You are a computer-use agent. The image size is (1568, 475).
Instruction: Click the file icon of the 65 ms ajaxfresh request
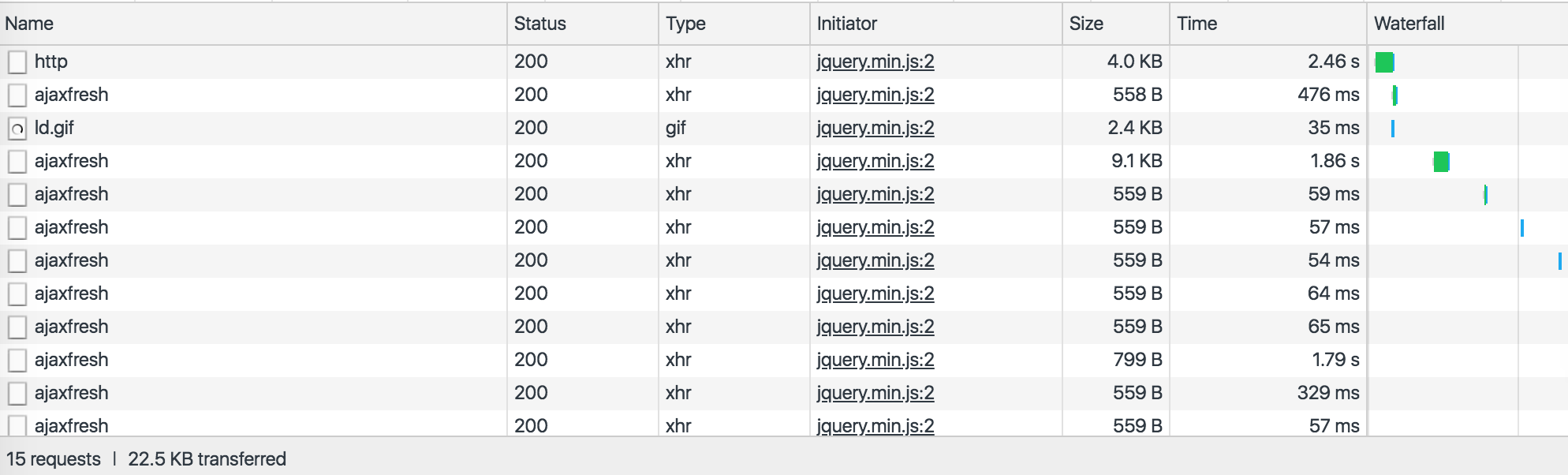tap(17, 327)
